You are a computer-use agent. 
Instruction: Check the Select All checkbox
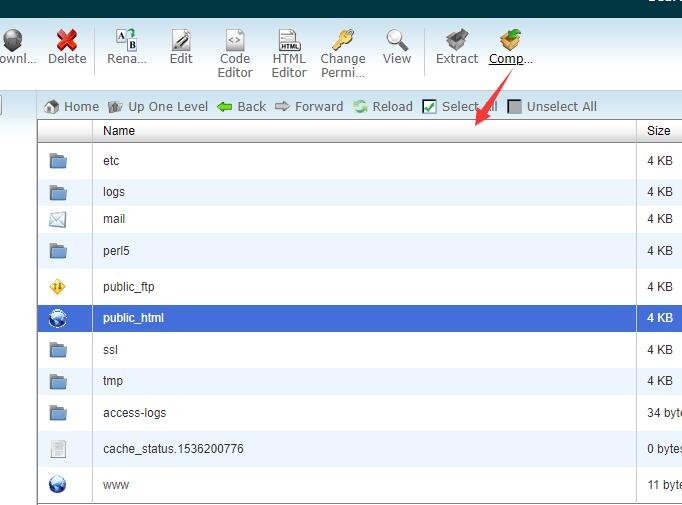click(x=430, y=107)
